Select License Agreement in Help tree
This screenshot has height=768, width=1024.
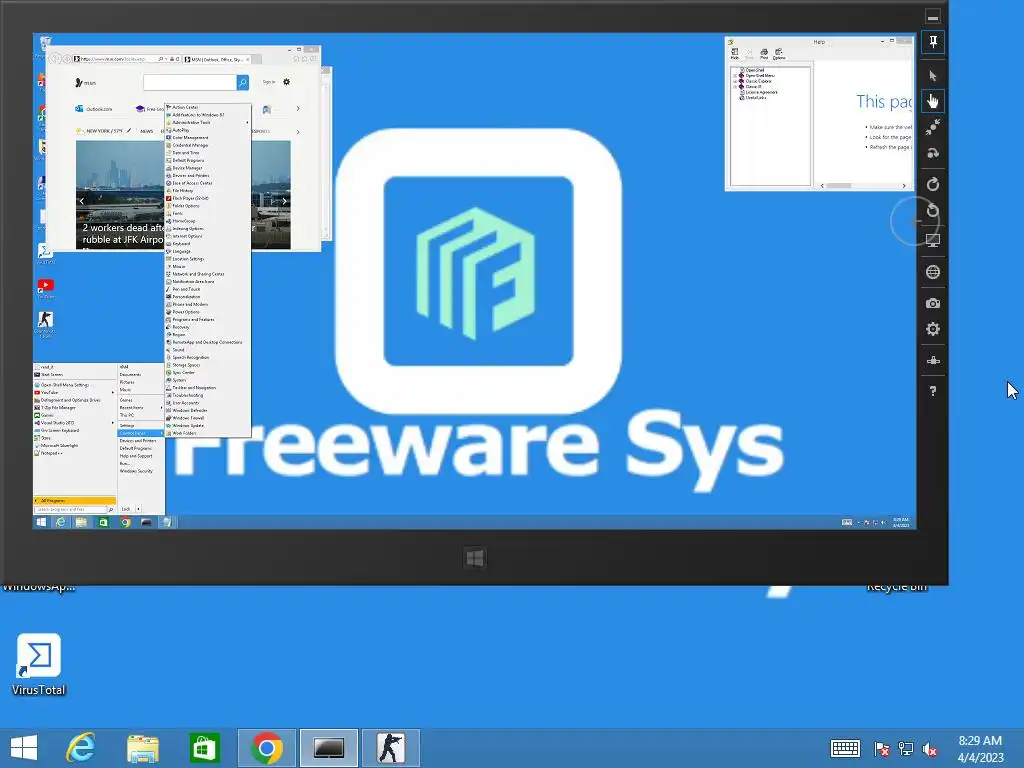[758, 92]
